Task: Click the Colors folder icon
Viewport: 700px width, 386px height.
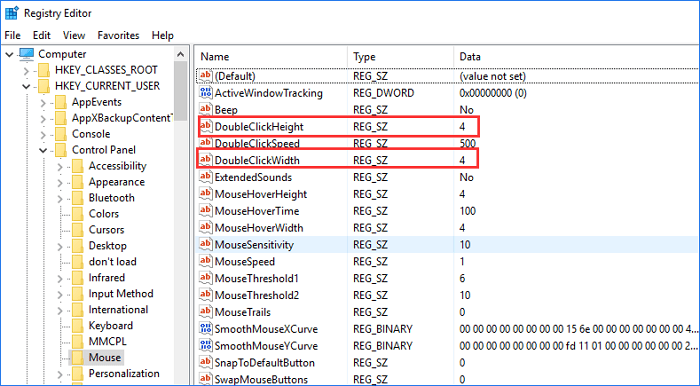Action: (78, 214)
